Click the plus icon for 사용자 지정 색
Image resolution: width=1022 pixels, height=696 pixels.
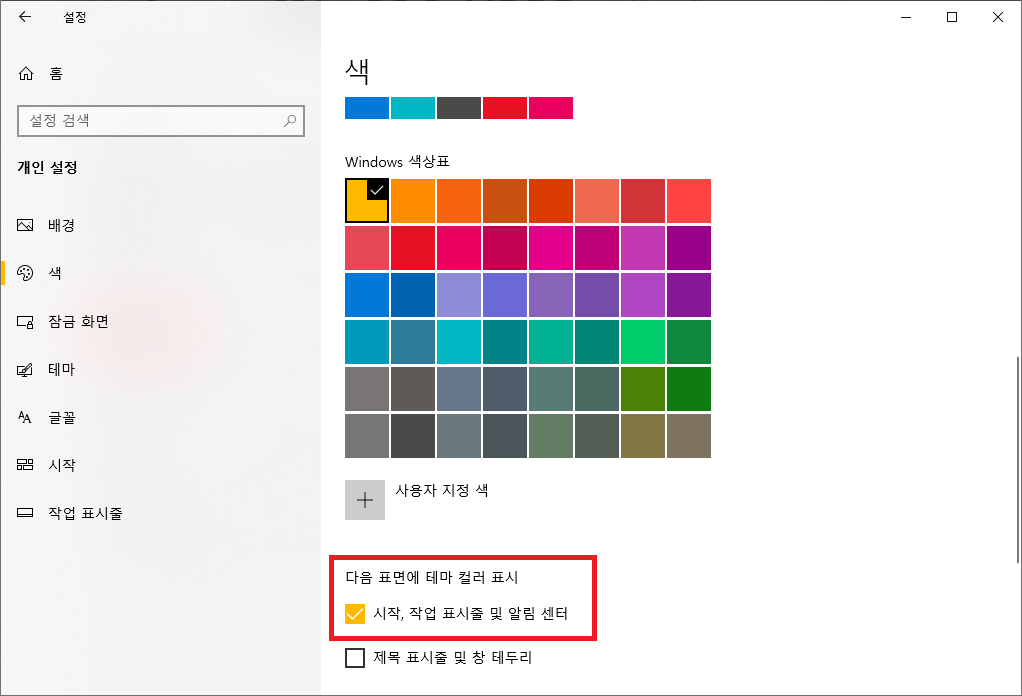365,500
